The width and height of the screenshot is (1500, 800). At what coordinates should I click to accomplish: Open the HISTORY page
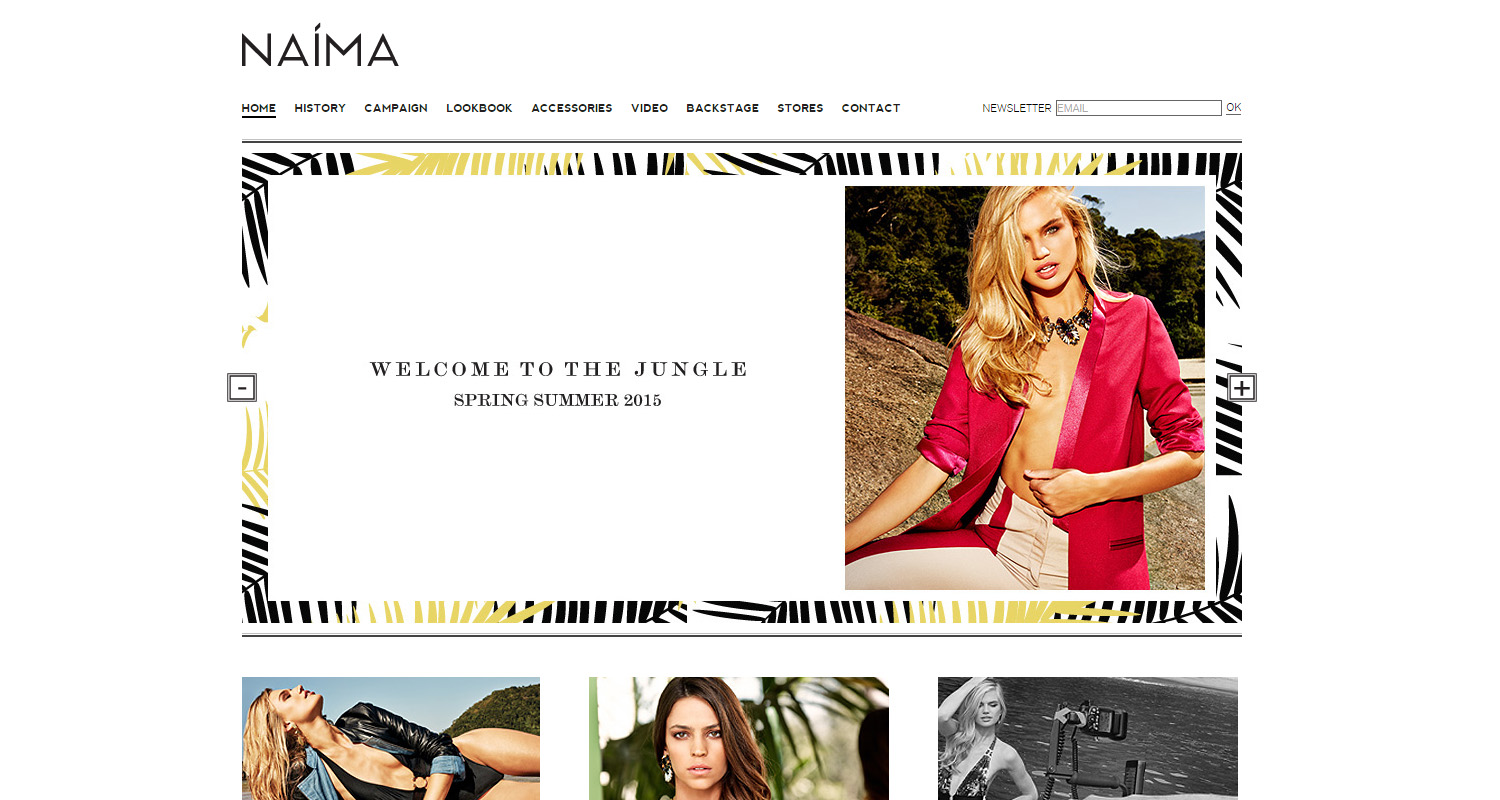(320, 108)
